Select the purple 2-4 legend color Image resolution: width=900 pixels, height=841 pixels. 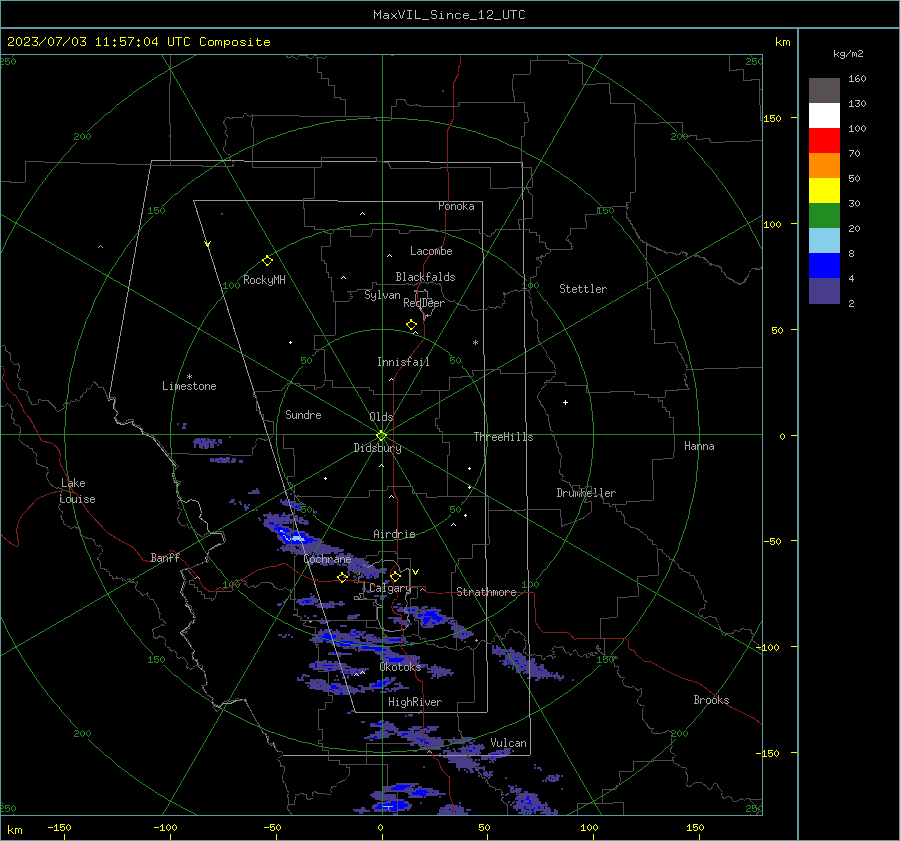pos(824,290)
